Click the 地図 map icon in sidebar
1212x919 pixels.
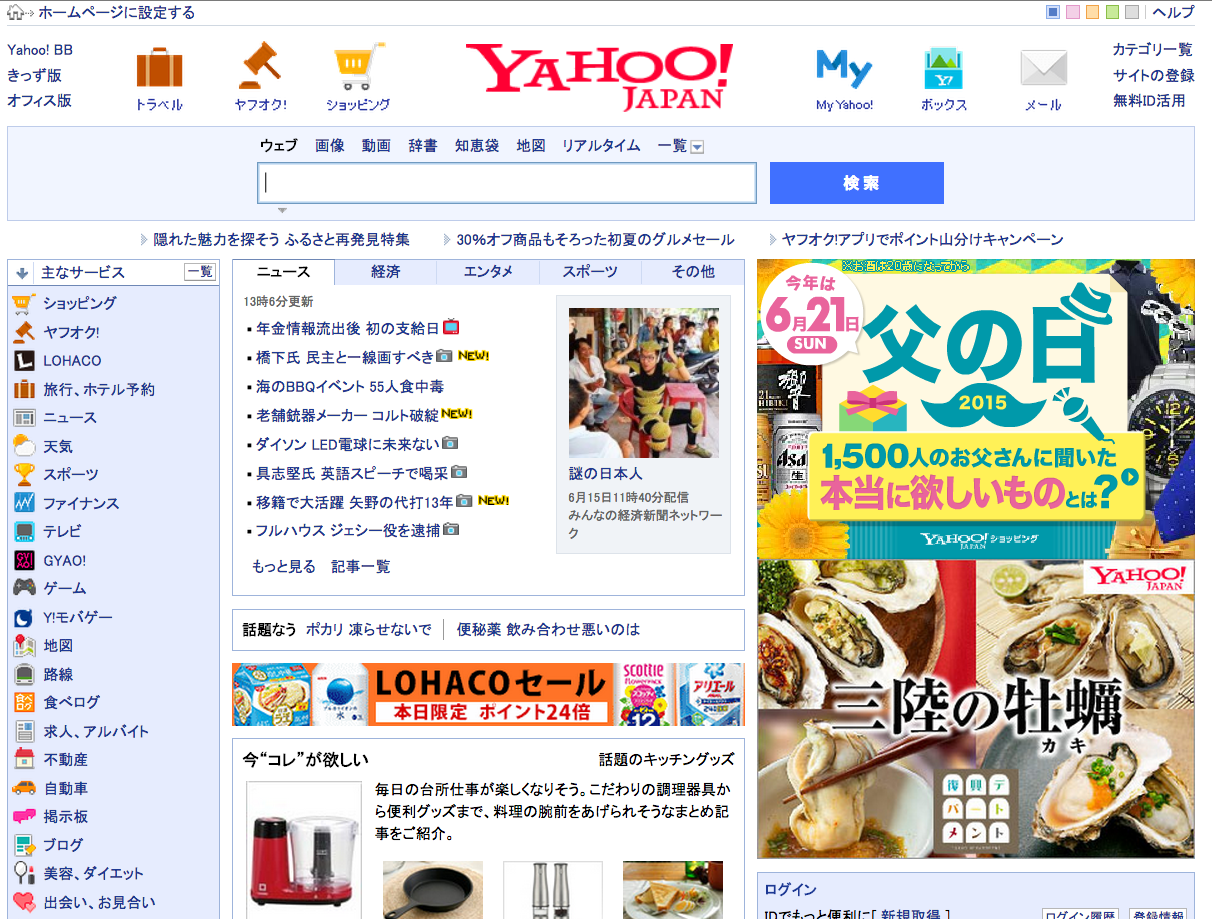(25, 645)
